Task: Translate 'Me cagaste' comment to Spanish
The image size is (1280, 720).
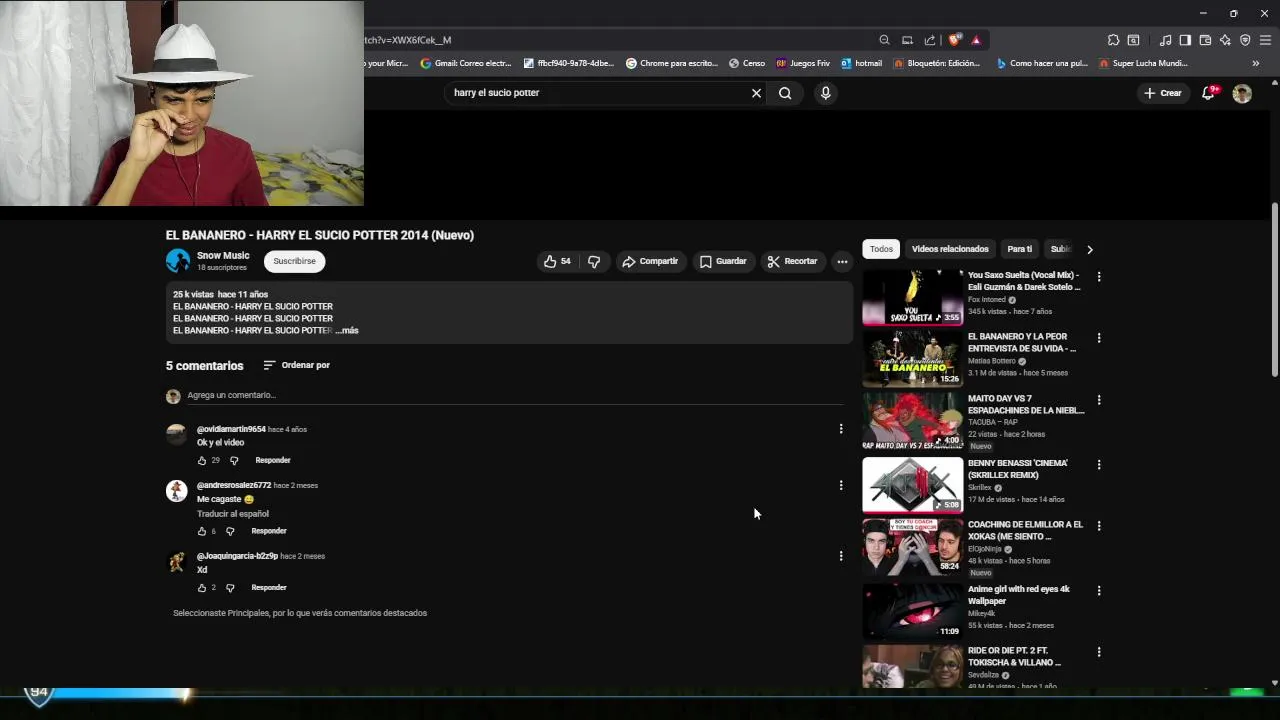Action: [233, 513]
